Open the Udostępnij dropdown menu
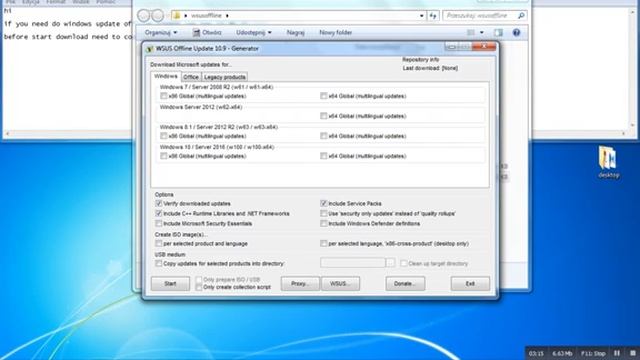This screenshot has width=640, height=360. (253, 33)
